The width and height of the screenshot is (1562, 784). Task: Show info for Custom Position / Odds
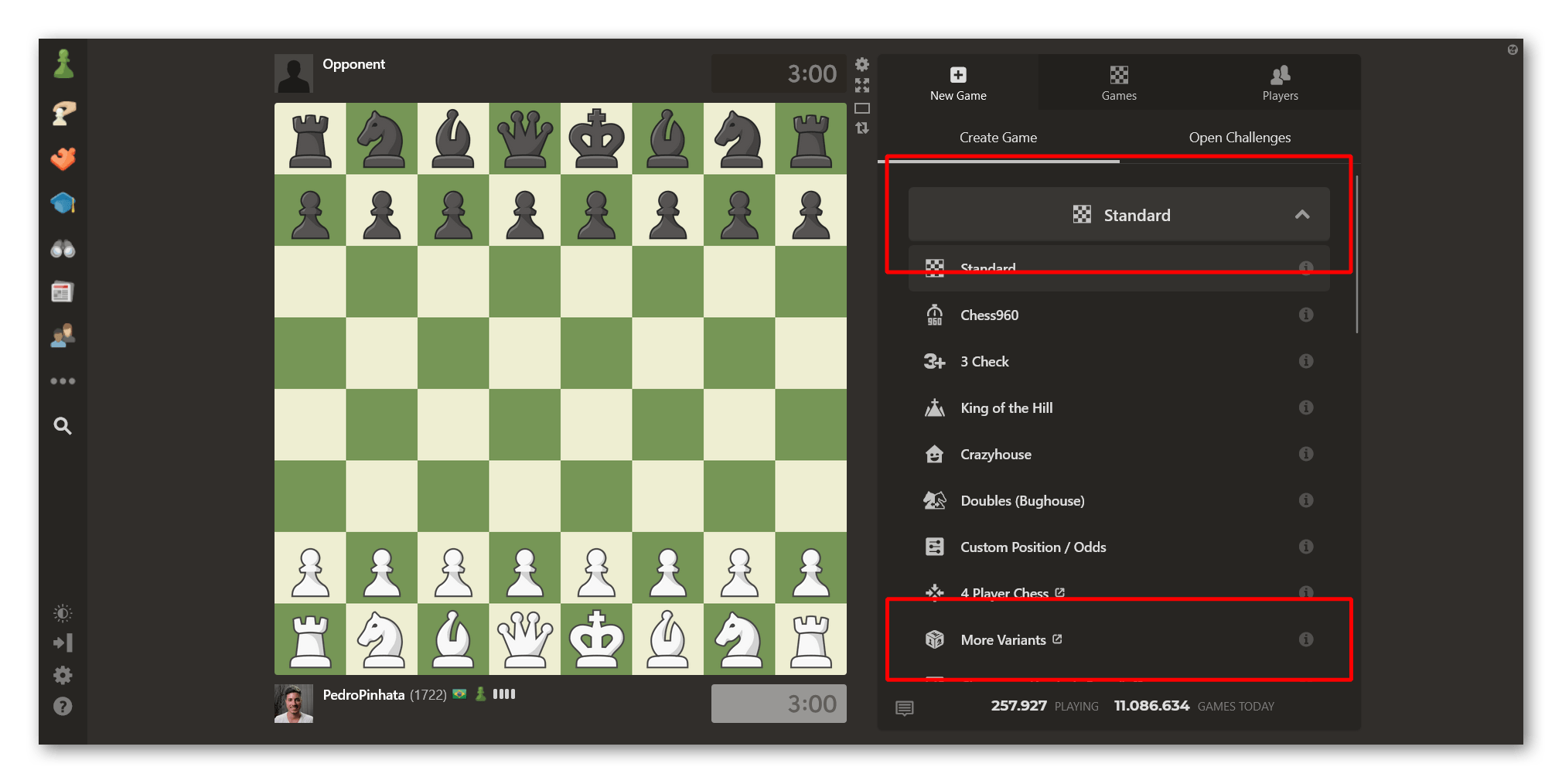1306,547
